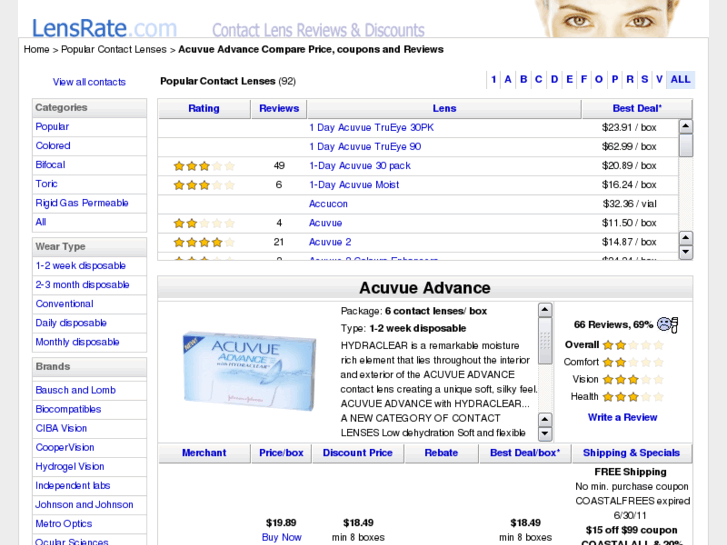
Task: Open CooperVision brand
Action: pyautogui.click(x=65, y=447)
